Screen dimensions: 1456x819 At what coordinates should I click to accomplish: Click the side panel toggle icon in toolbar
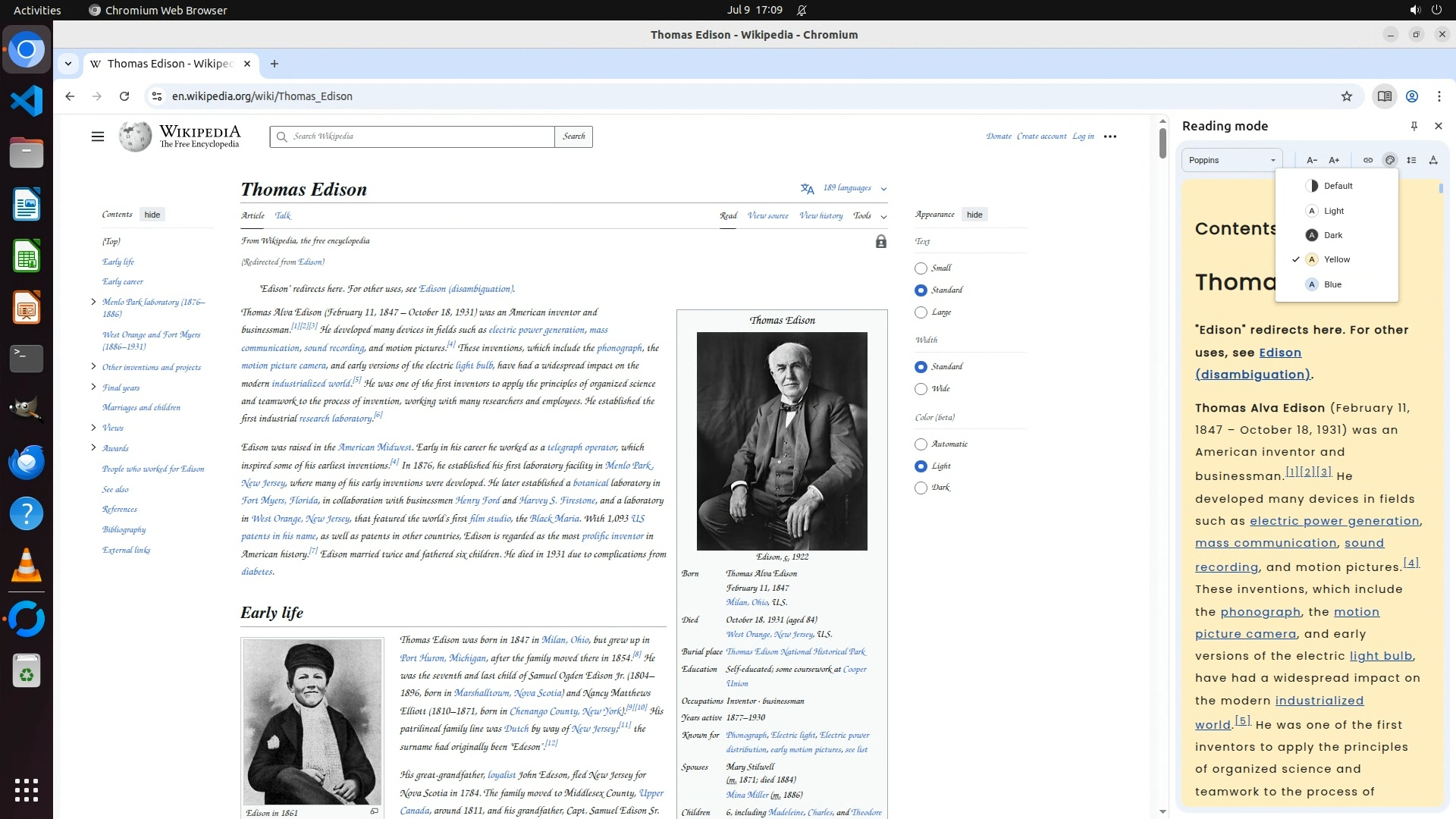click(x=1384, y=96)
